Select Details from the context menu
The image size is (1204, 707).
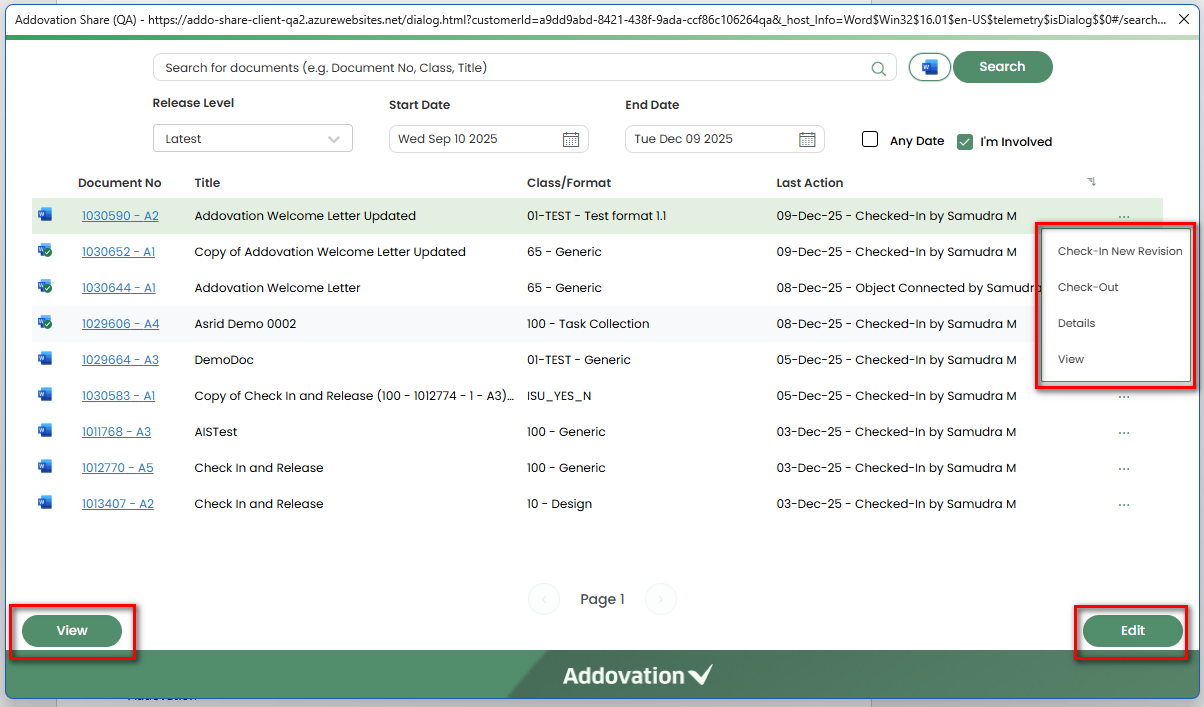click(x=1076, y=324)
